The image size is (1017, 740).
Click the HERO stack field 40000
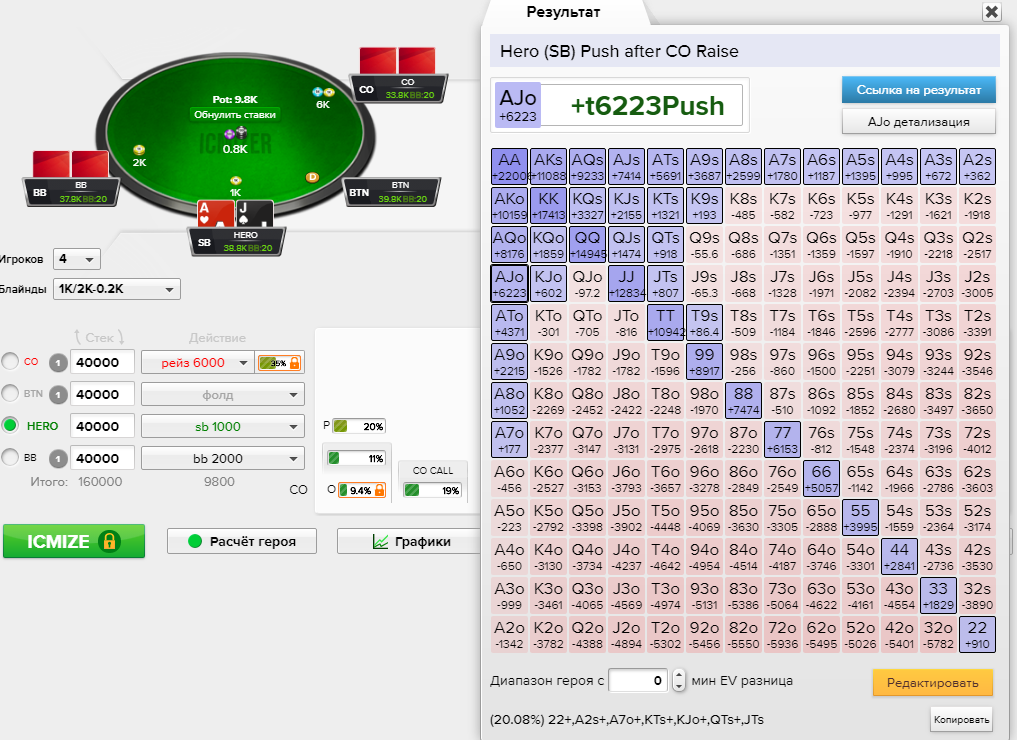coord(102,426)
